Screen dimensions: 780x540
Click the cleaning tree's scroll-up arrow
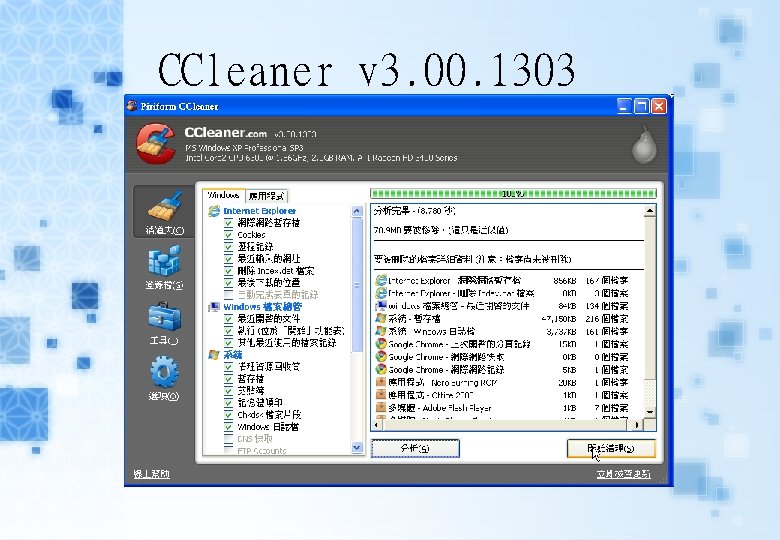pos(357,211)
